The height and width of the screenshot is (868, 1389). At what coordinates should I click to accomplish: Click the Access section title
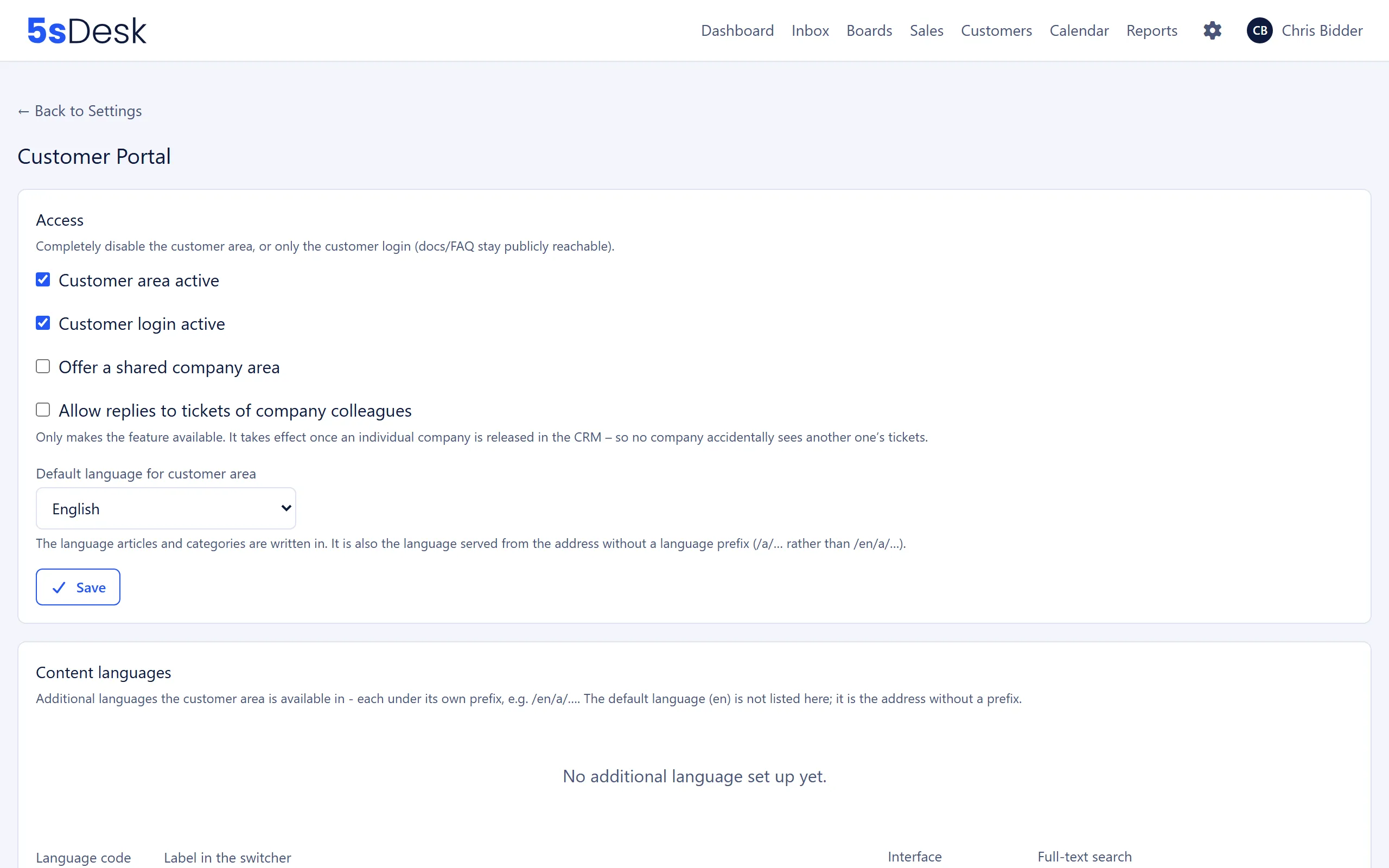point(60,220)
